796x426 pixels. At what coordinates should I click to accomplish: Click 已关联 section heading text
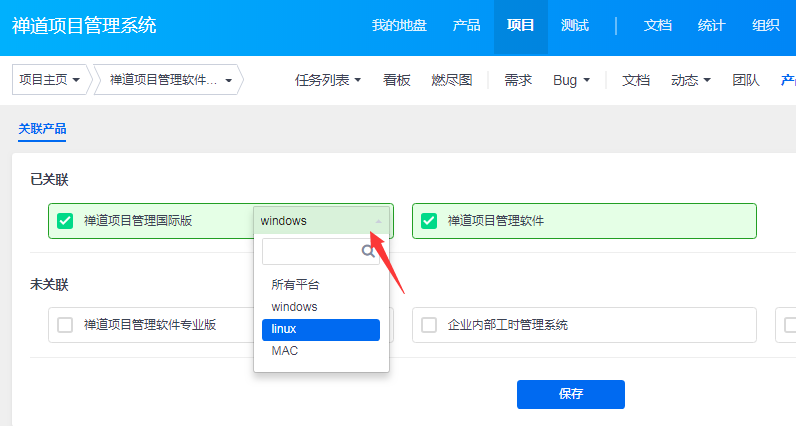click(x=49, y=180)
